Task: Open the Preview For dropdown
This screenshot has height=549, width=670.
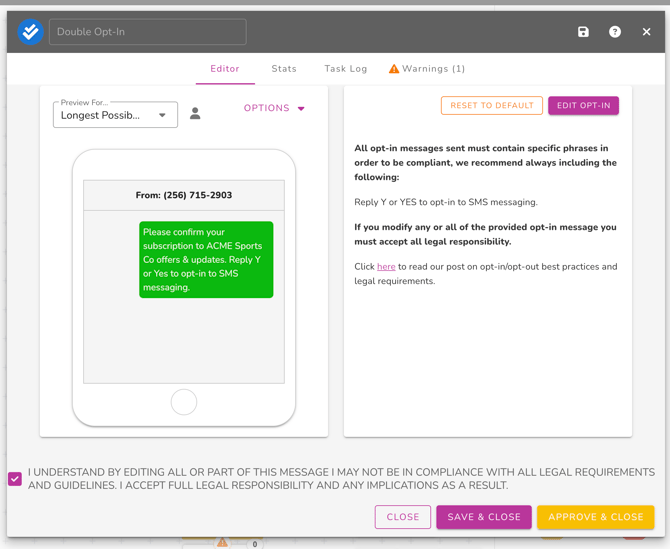Action: [115, 115]
